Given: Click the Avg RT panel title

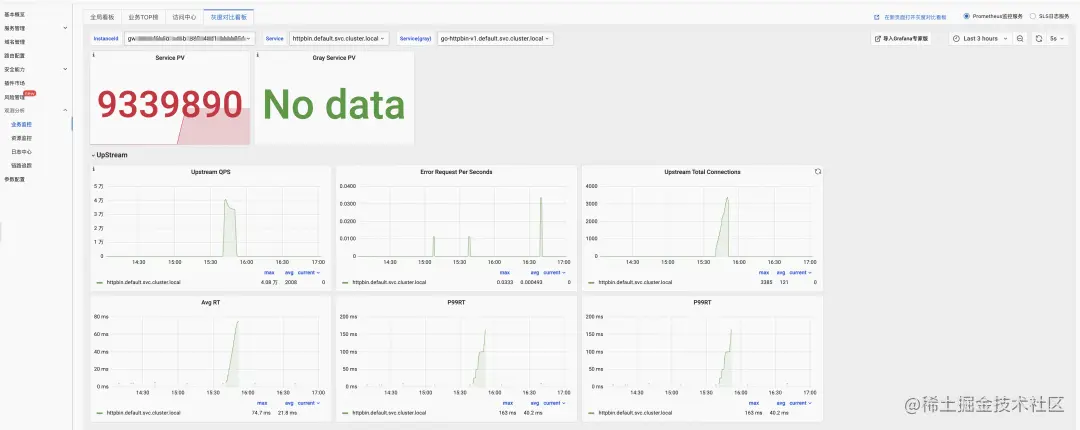Looking at the screenshot, I should tap(211, 303).
